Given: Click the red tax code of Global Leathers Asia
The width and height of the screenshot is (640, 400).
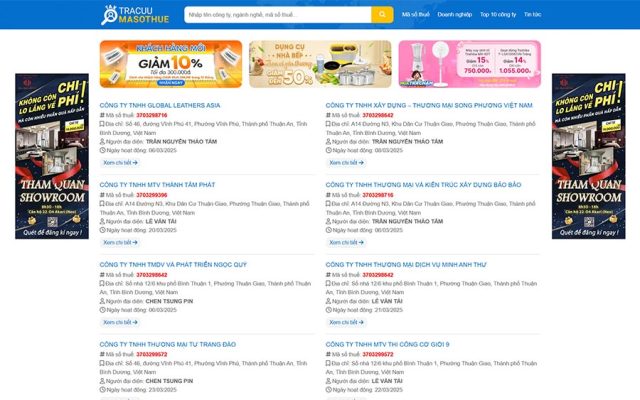Looking at the screenshot, I should [151, 115].
